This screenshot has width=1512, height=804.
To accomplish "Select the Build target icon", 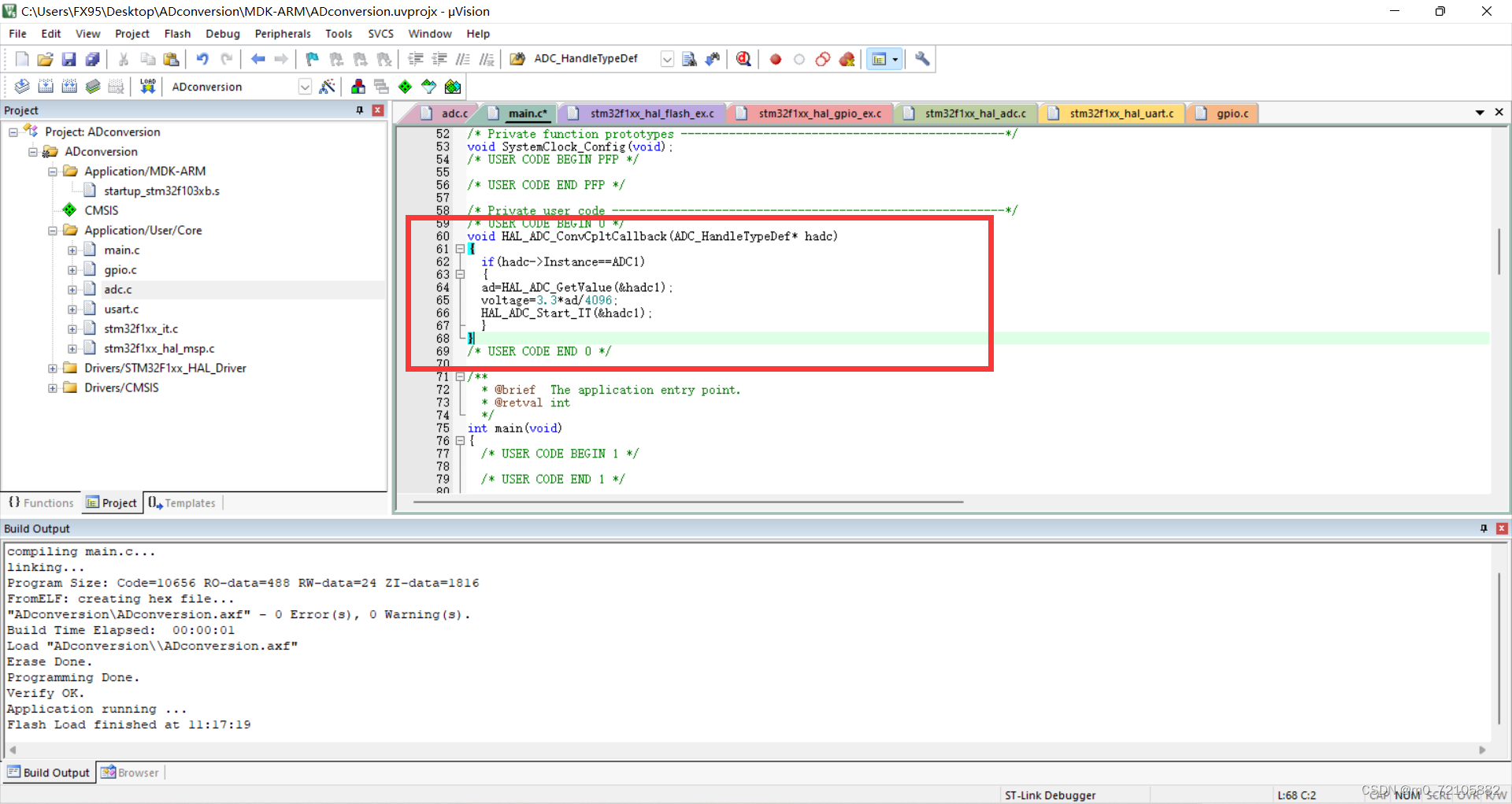I will click(x=46, y=87).
